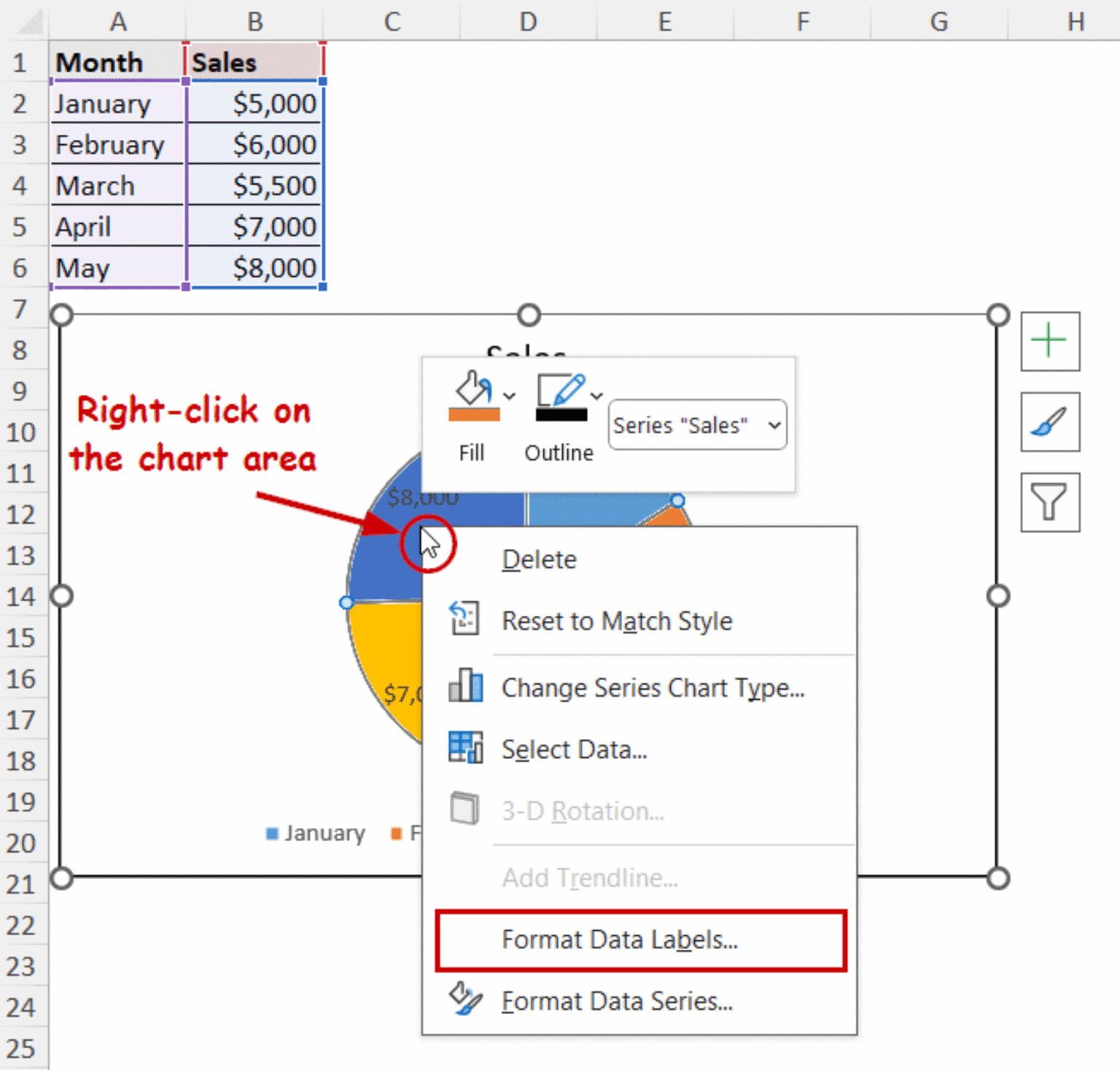Click the Format Data Series paintbrush icon

[x=465, y=1000]
